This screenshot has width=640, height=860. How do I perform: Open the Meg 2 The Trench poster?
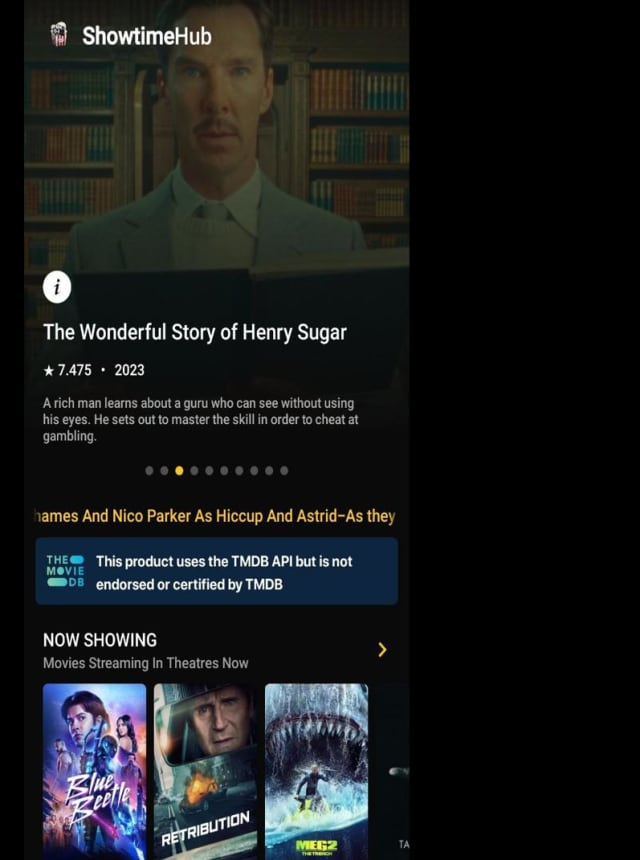click(x=316, y=771)
